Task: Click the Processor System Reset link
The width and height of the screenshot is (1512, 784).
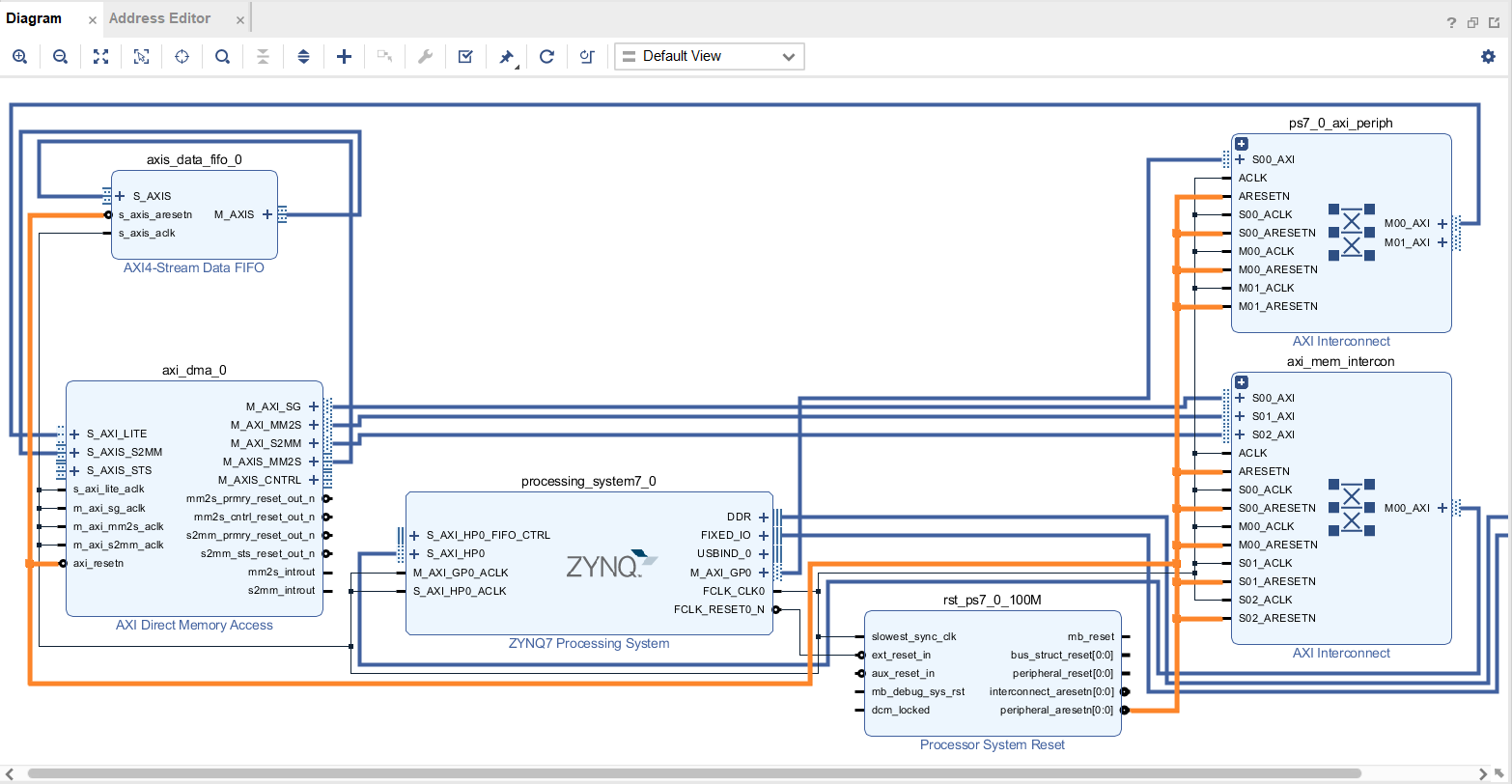Action: (x=992, y=744)
